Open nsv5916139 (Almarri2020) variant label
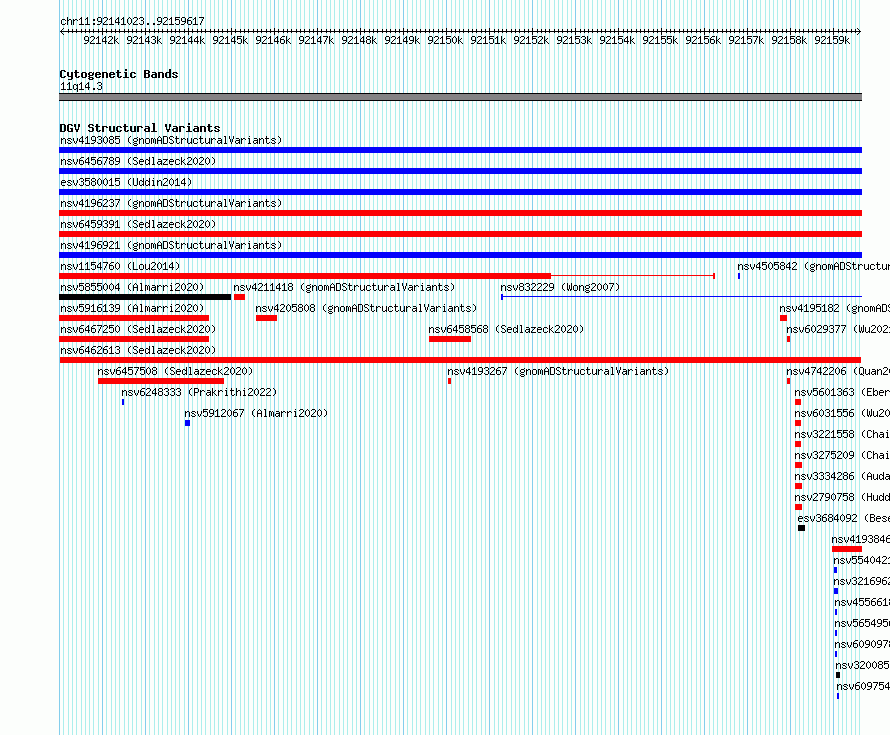Image resolution: width=890 pixels, height=735 pixels. (132, 308)
